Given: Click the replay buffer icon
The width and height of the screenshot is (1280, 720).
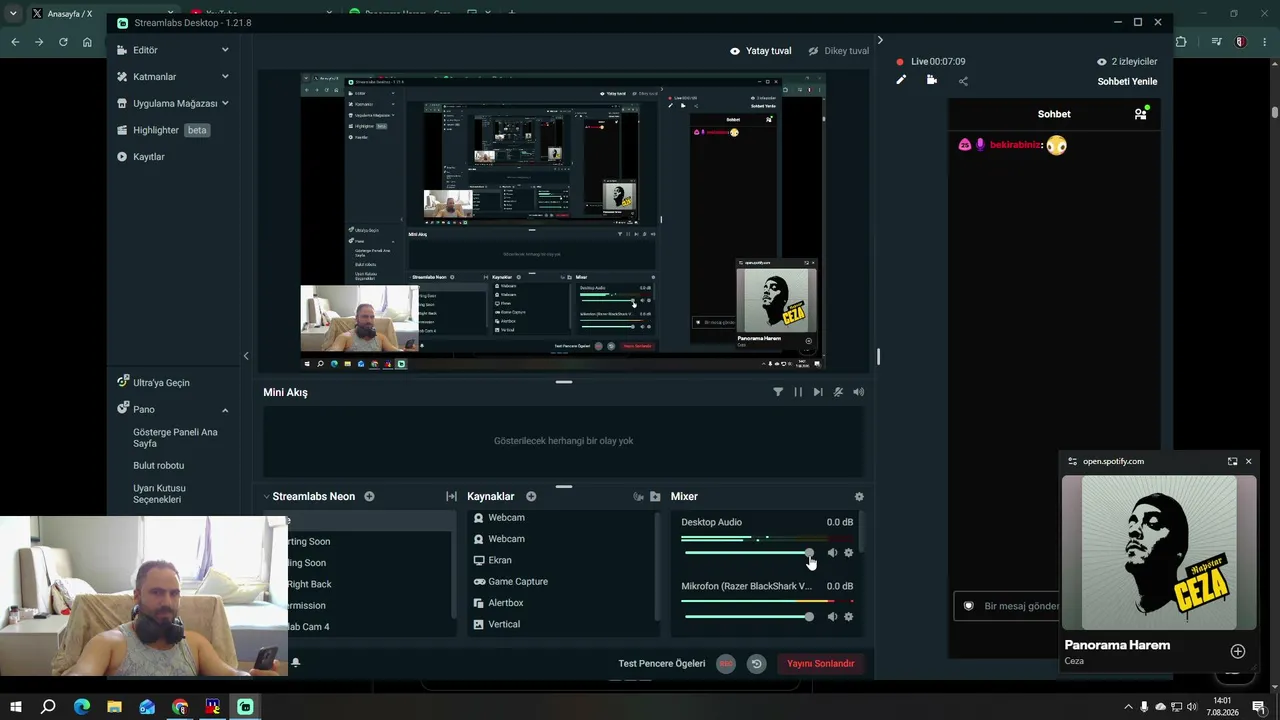Looking at the screenshot, I should point(756,664).
